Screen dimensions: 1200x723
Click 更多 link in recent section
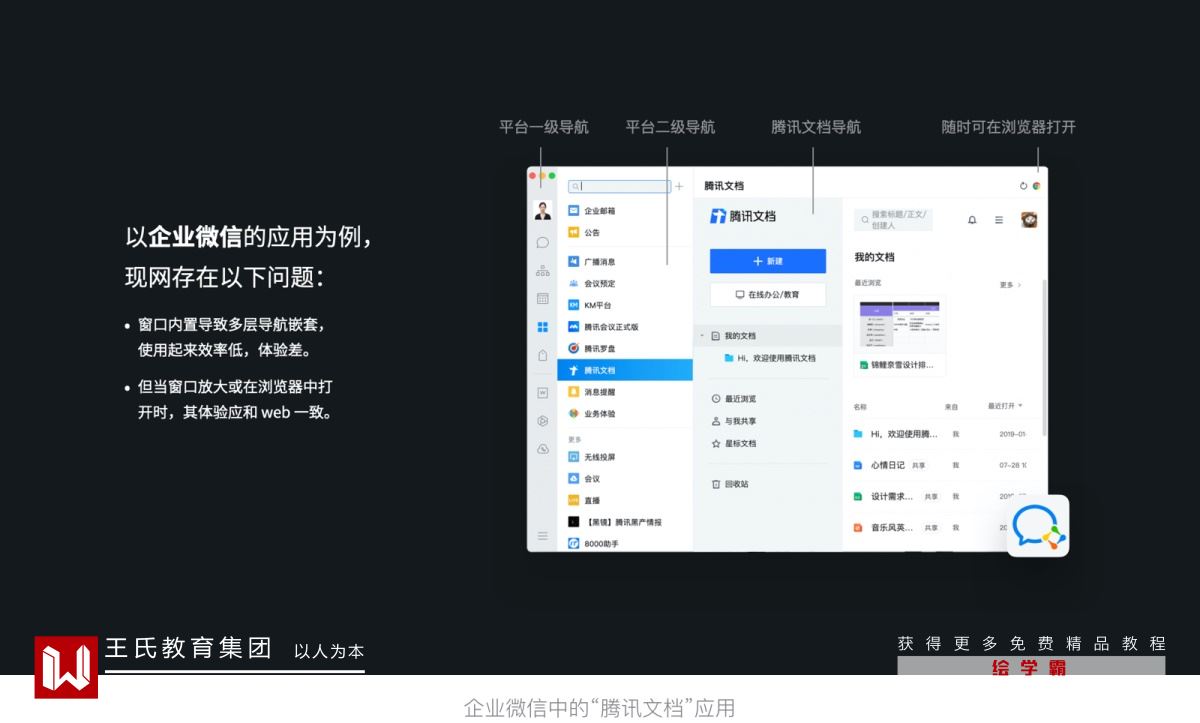coord(1010,285)
